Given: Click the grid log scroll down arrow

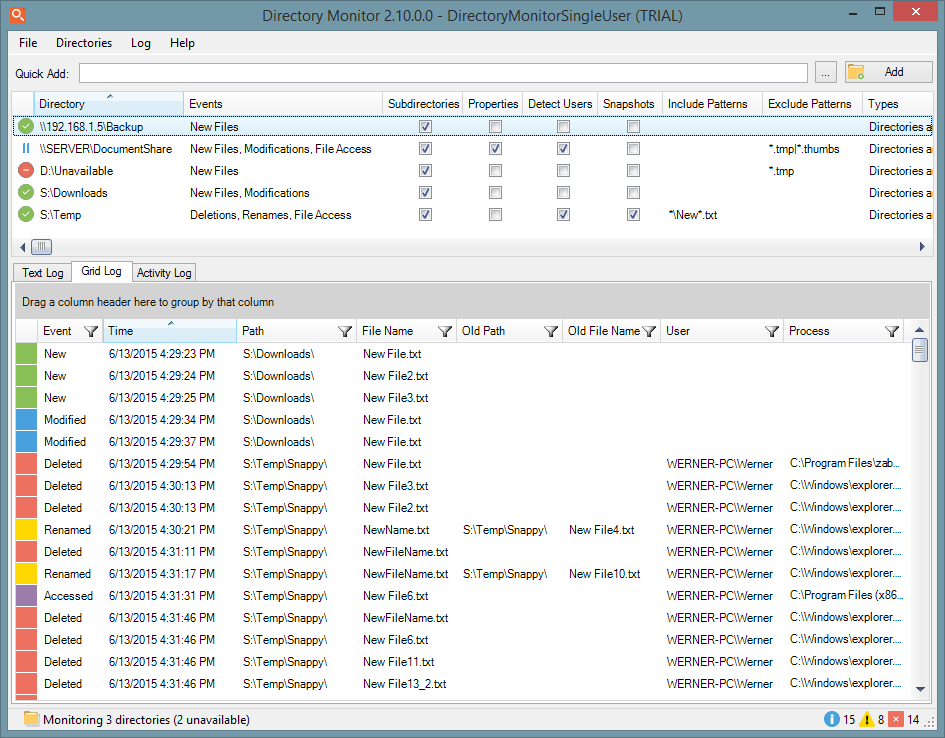Looking at the screenshot, I should pos(920,689).
